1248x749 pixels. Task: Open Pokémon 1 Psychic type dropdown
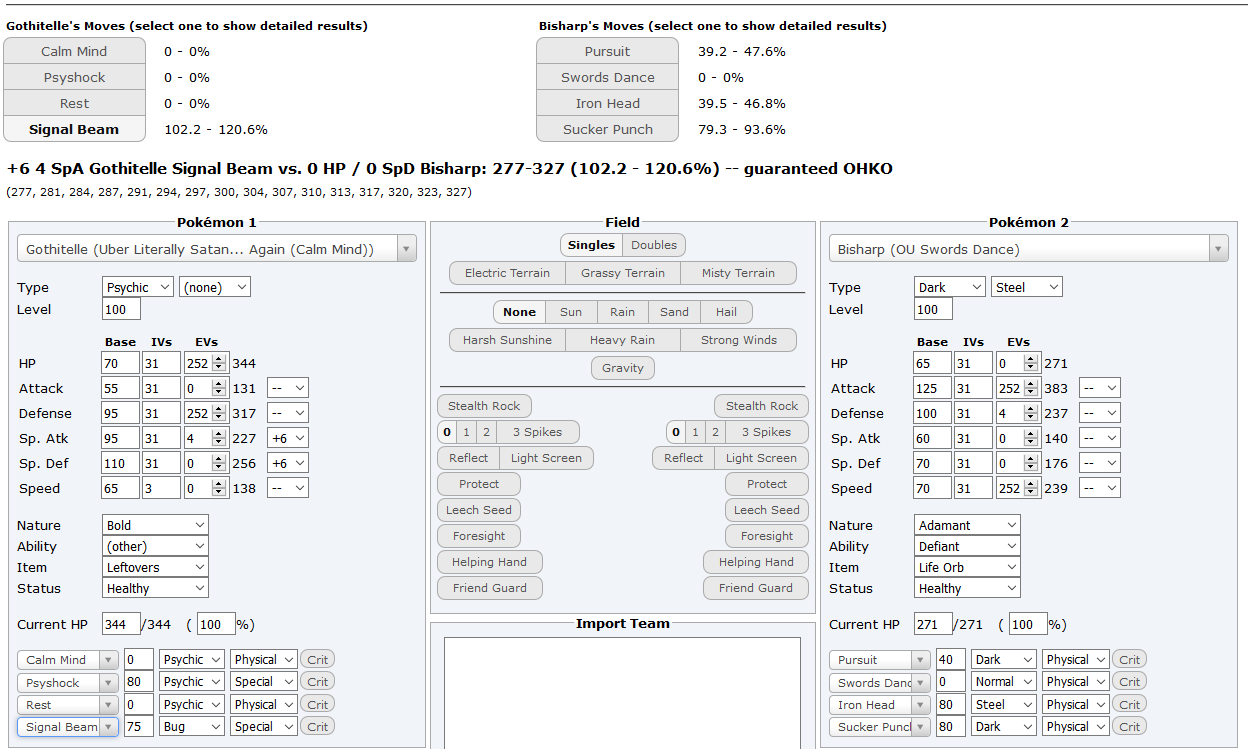(138, 287)
